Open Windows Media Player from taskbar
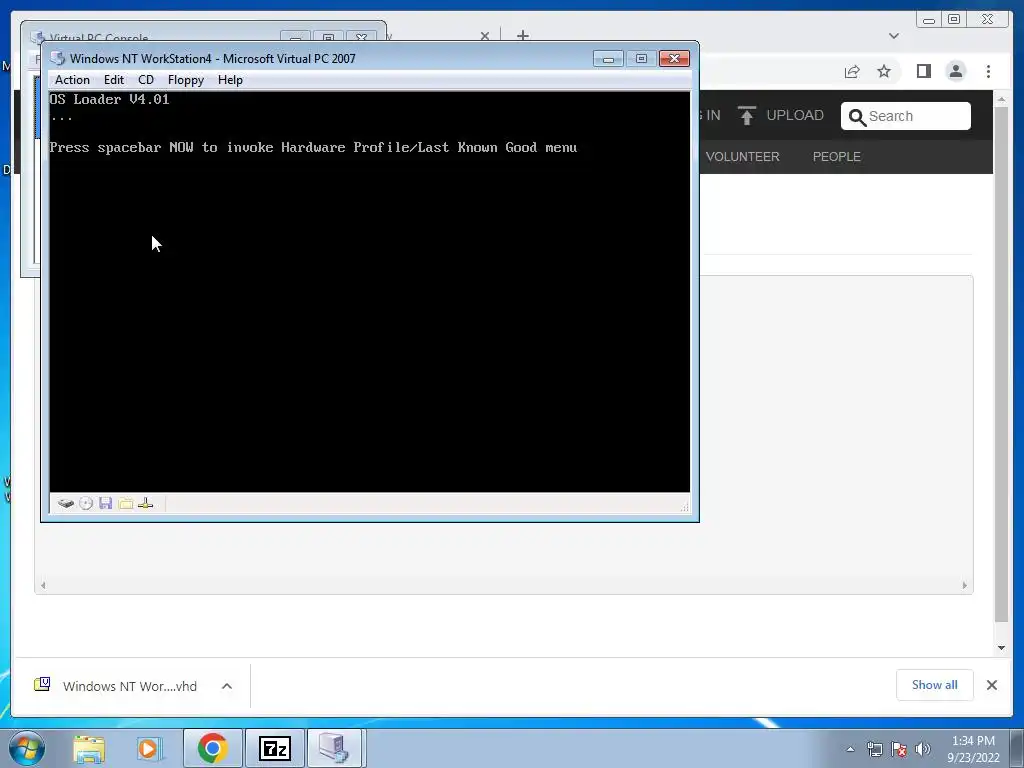This screenshot has width=1024, height=768. 149,748
